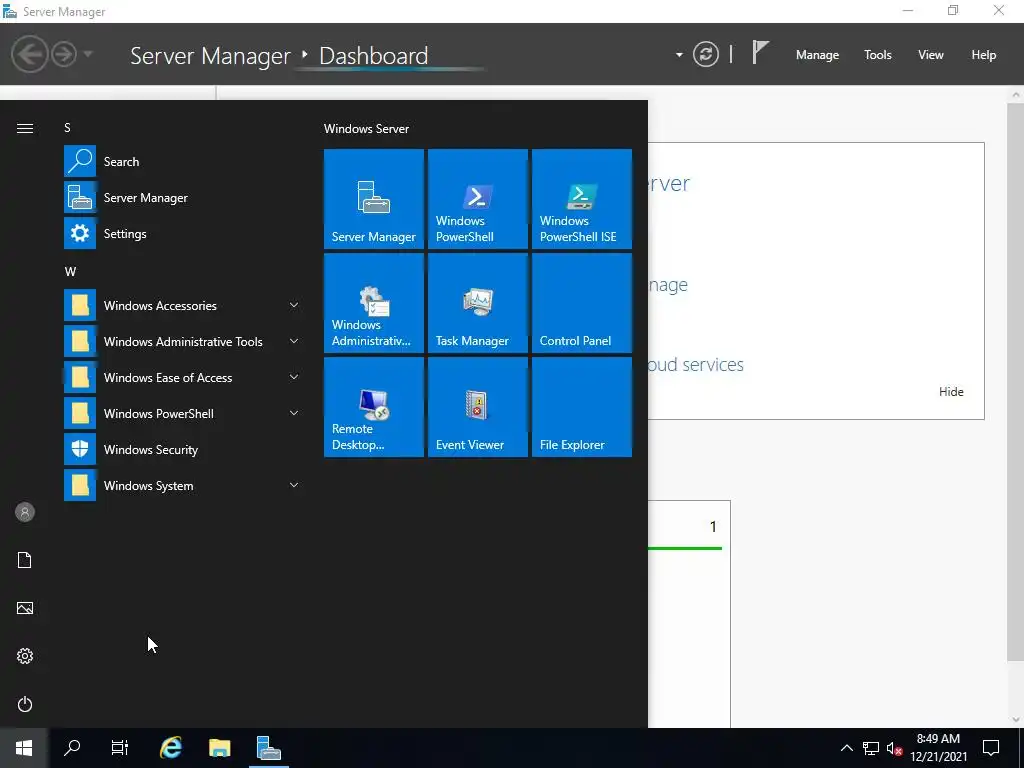Open the Control Panel tile
Image resolution: width=1024 pixels, height=768 pixels.
point(581,302)
